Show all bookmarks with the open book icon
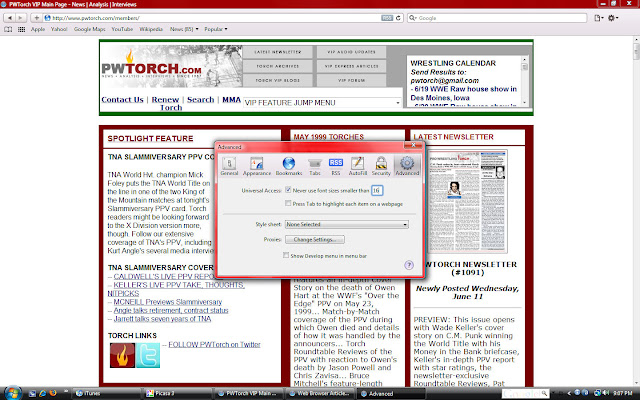The width and height of the screenshot is (640, 400). pos(8,29)
